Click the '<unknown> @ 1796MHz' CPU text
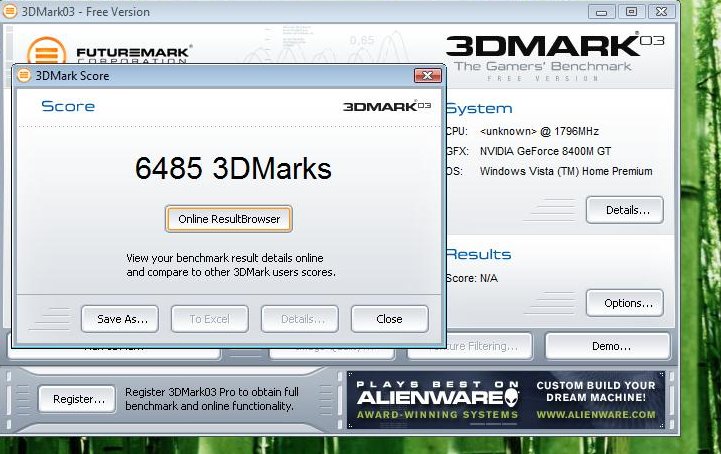 coord(539,132)
